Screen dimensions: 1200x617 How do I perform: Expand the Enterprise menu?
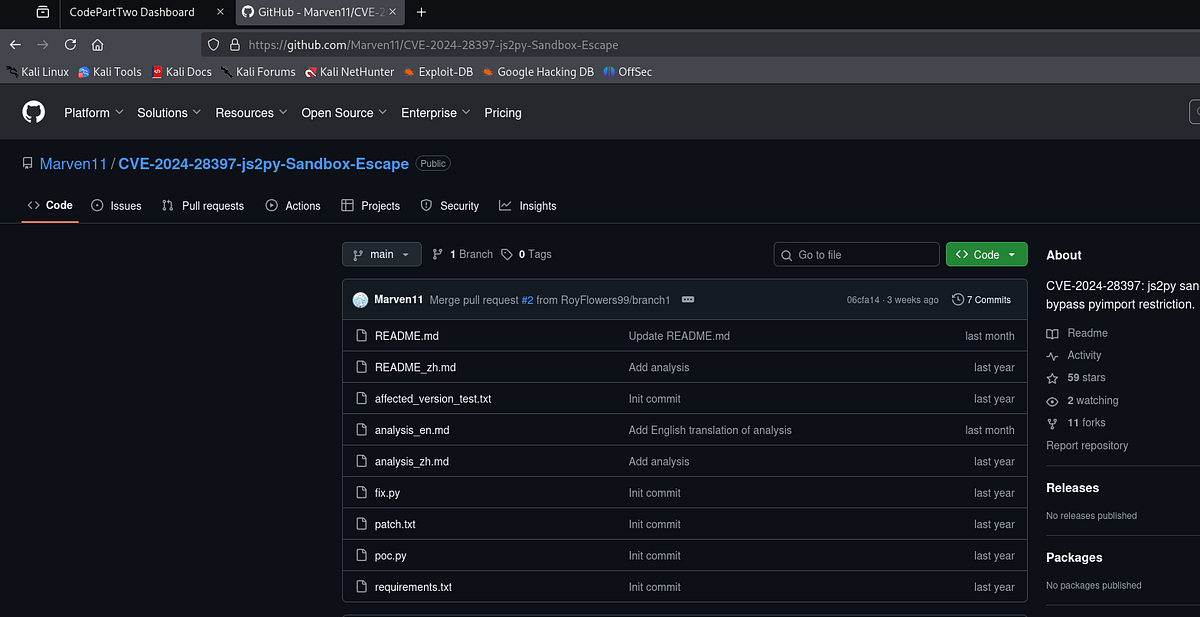pyautogui.click(x=435, y=113)
